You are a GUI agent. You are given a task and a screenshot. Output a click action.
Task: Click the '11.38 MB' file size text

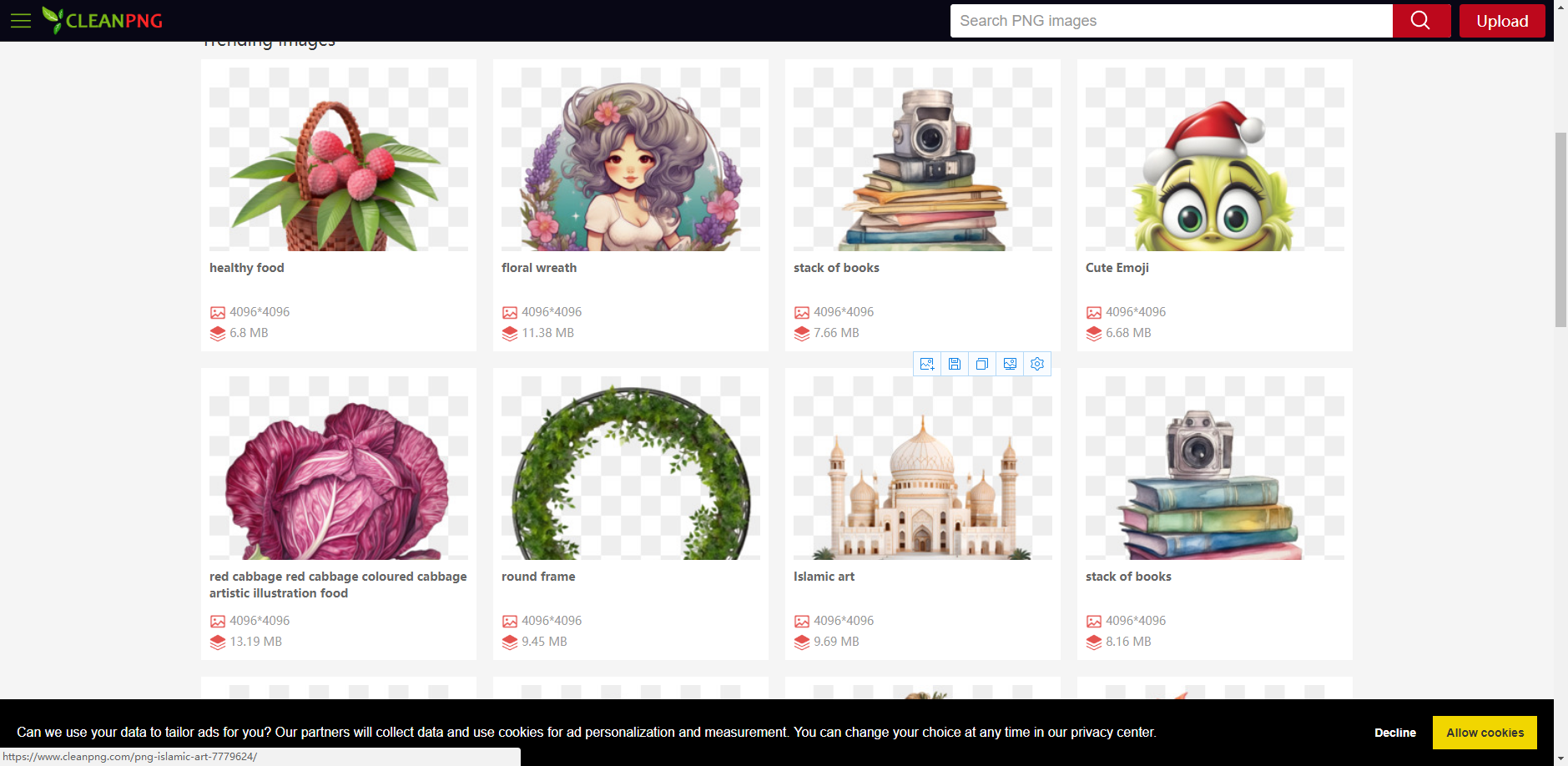(547, 333)
